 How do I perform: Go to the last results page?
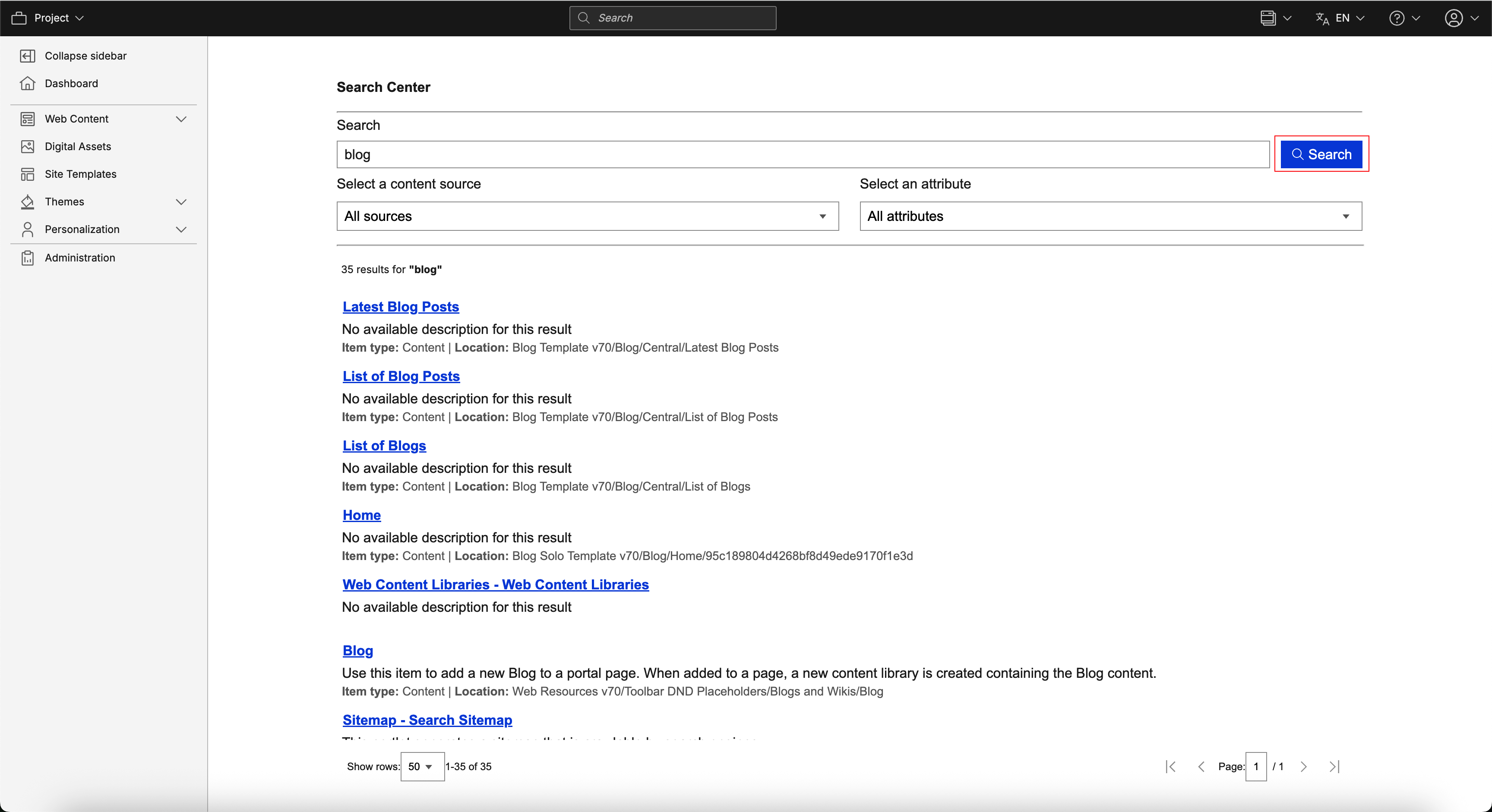click(1334, 766)
